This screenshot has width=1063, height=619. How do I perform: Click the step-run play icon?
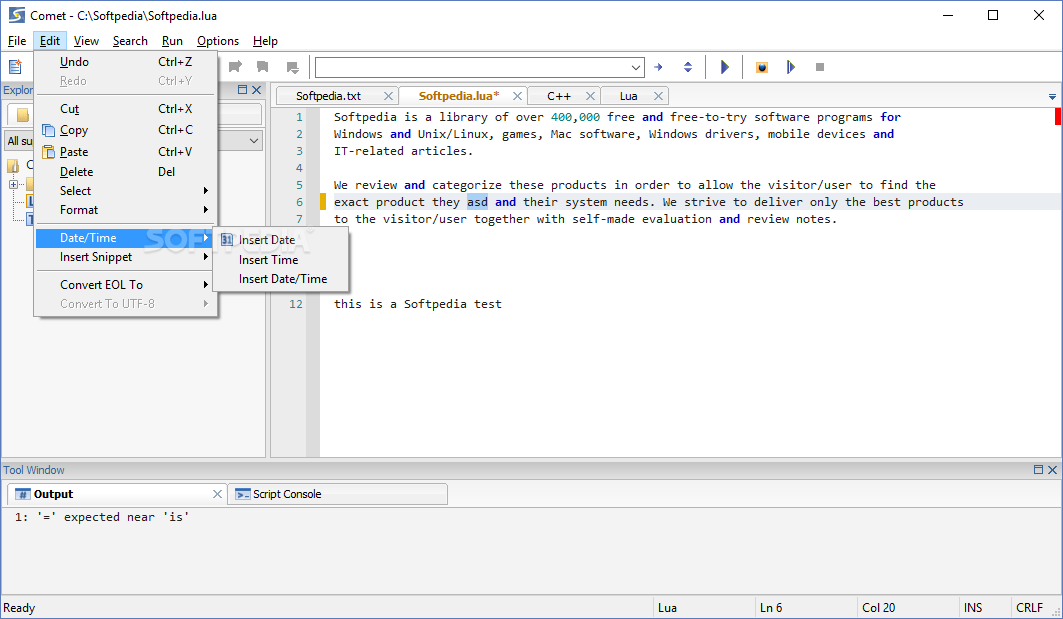[790, 67]
